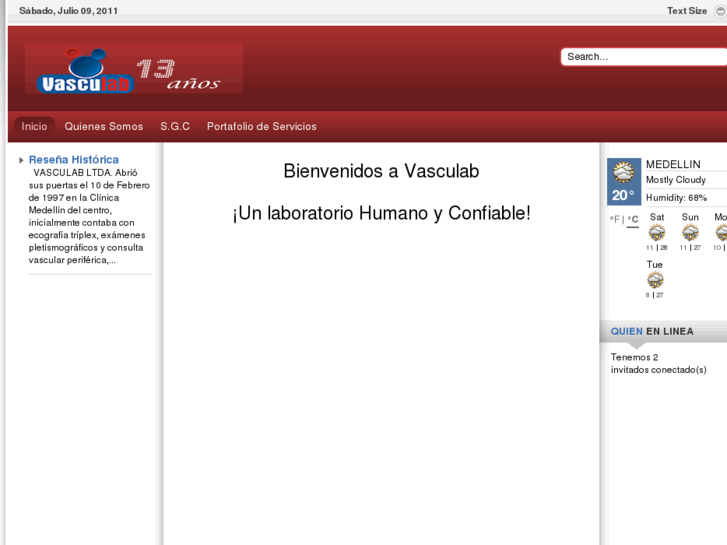Click the 13 años anniversary graphic
This screenshot has height=545, width=727.
coord(179,74)
